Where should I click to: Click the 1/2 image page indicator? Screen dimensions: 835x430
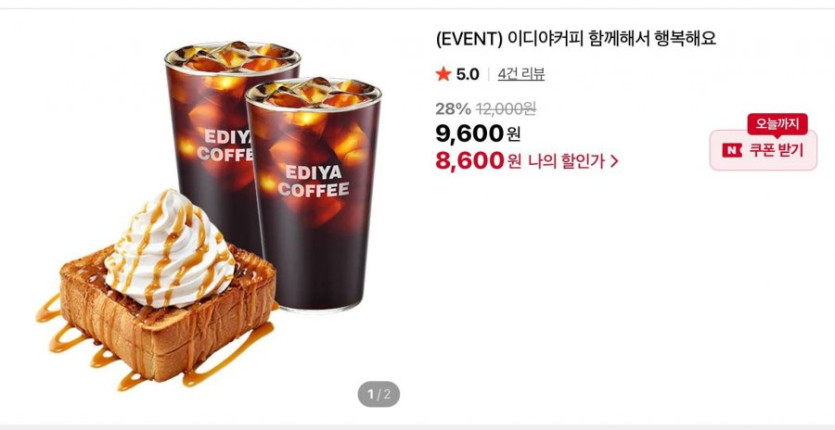click(x=379, y=394)
